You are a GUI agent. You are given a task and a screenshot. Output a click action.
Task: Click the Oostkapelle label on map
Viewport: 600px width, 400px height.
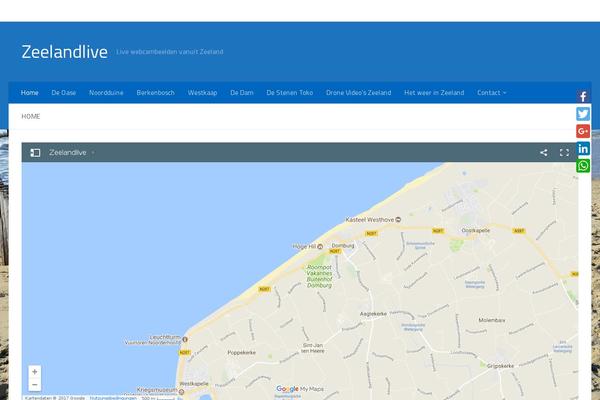(475, 230)
